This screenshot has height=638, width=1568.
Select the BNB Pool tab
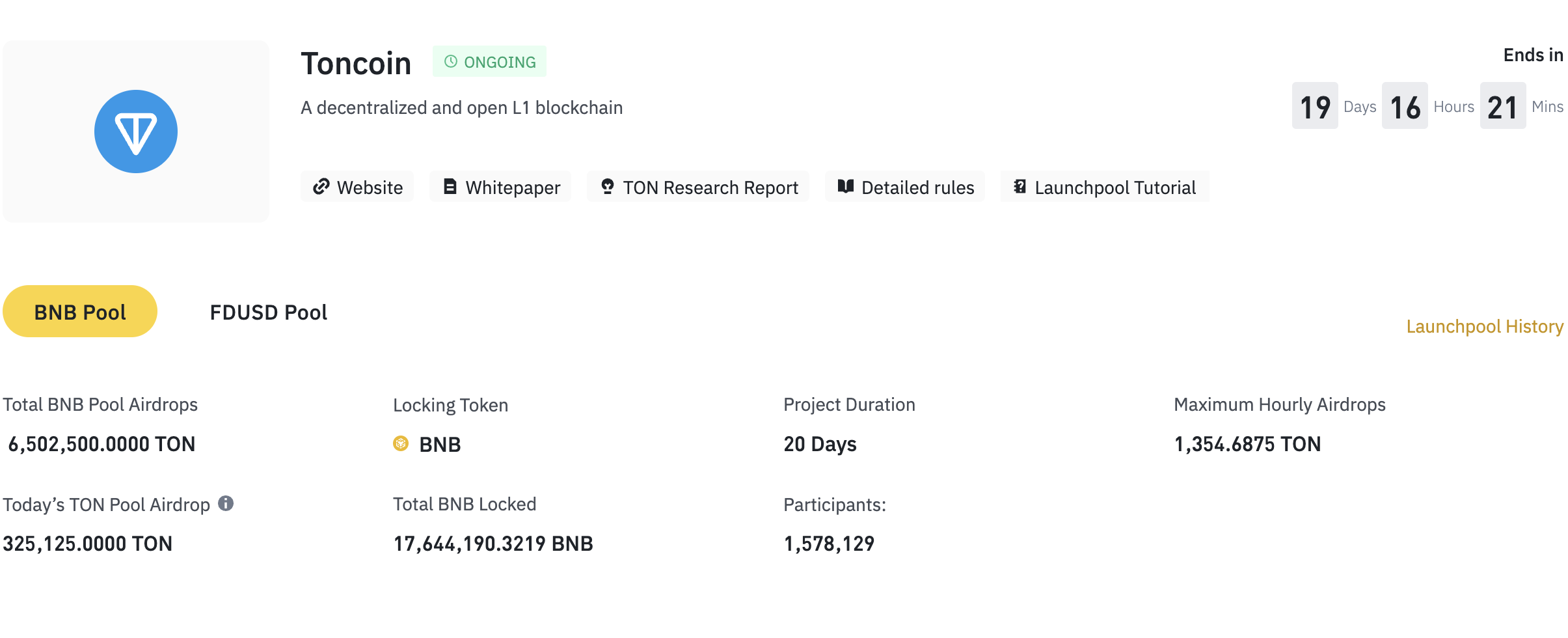(x=80, y=311)
